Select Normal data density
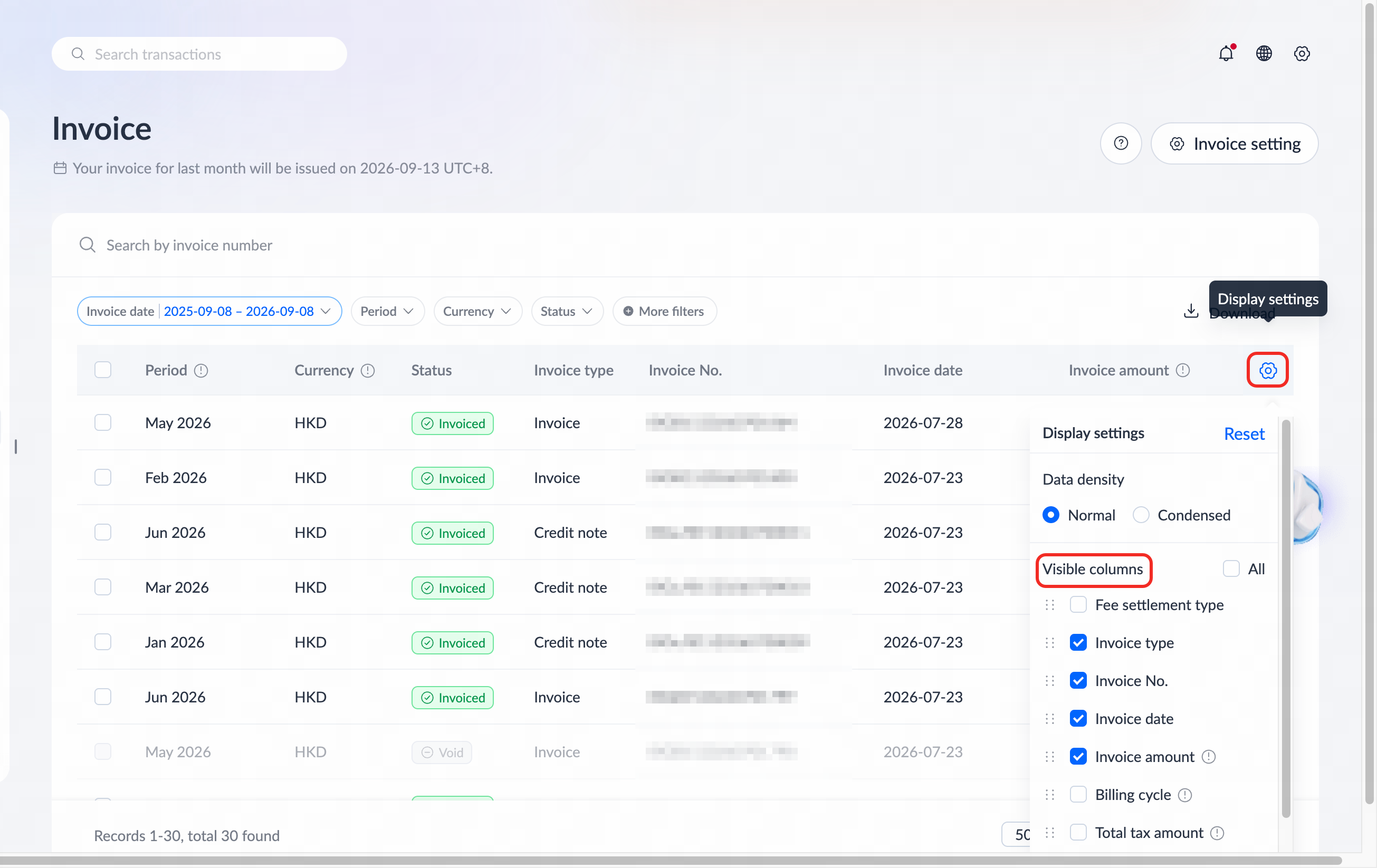The height and width of the screenshot is (868, 1377). (1050, 515)
